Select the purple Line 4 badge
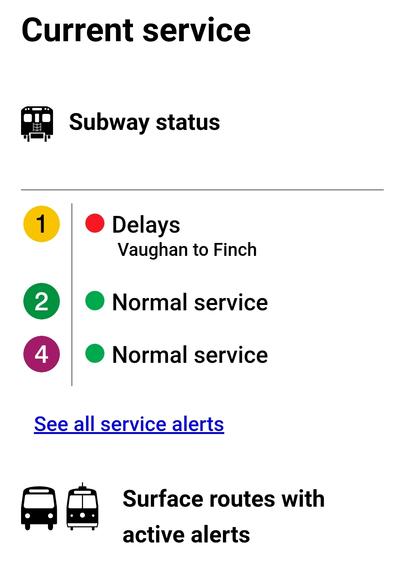 pyautogui.click(x=42, y=354)
